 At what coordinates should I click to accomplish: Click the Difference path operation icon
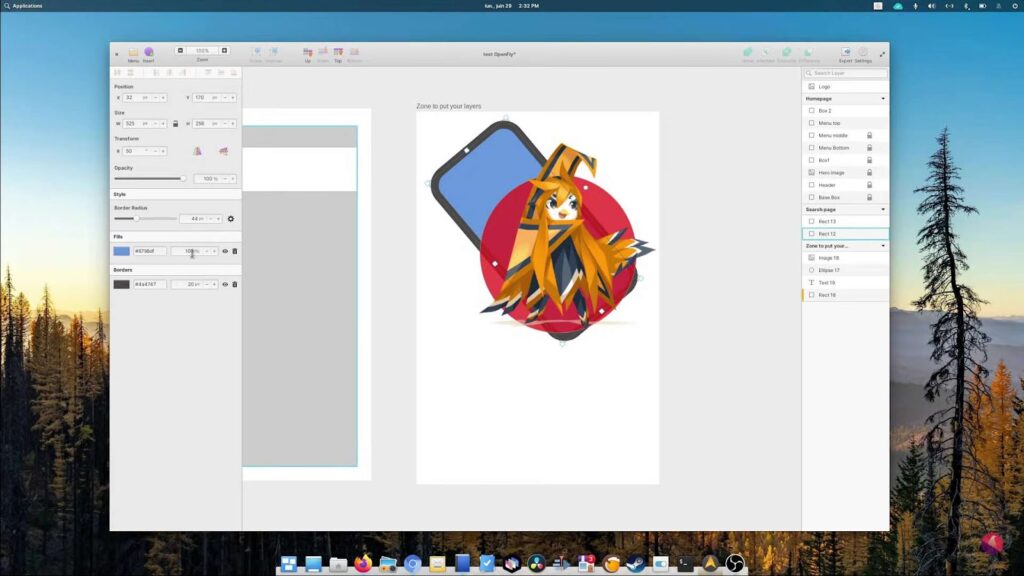tap(808, 52)
